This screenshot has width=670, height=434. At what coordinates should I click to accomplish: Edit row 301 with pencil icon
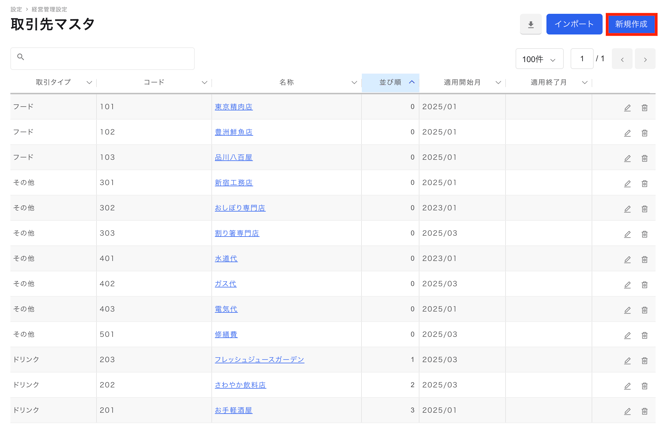click(627, 184)
